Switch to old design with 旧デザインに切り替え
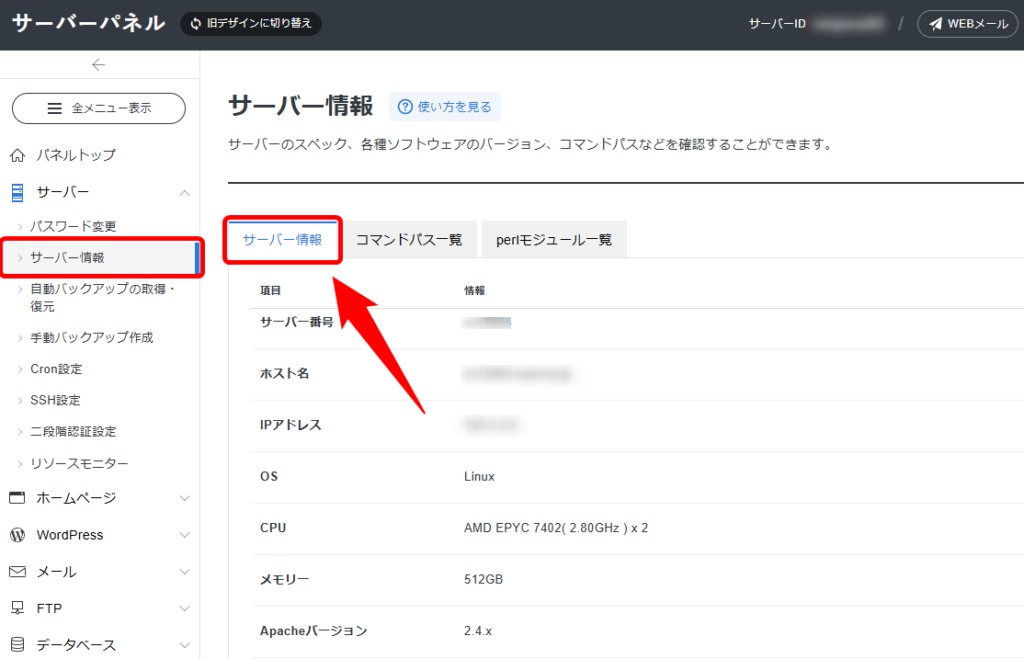The height and width of the screenshot is (659, 1024). tap(251, 24)
